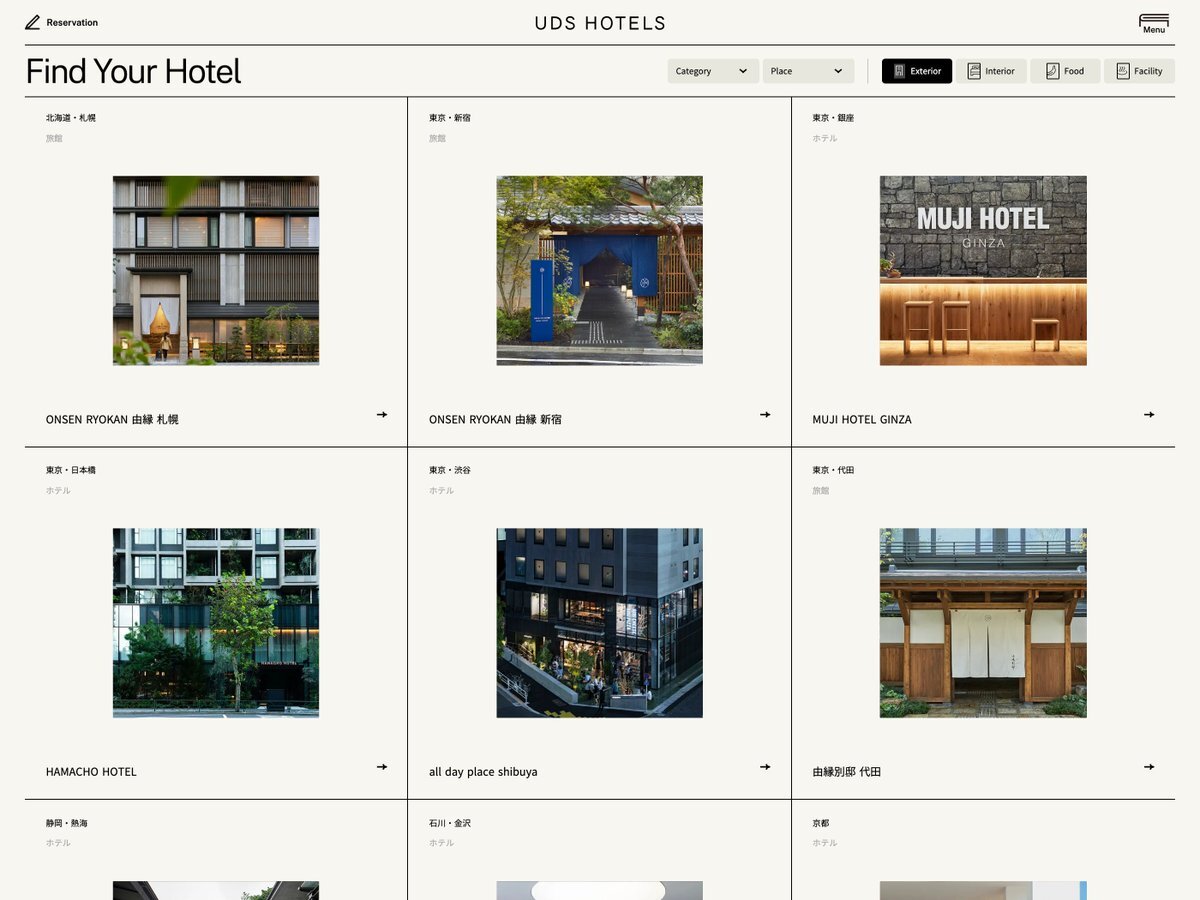Go to the Reservation page
This screenshot has height=900, width=1200.
(62, 22)
